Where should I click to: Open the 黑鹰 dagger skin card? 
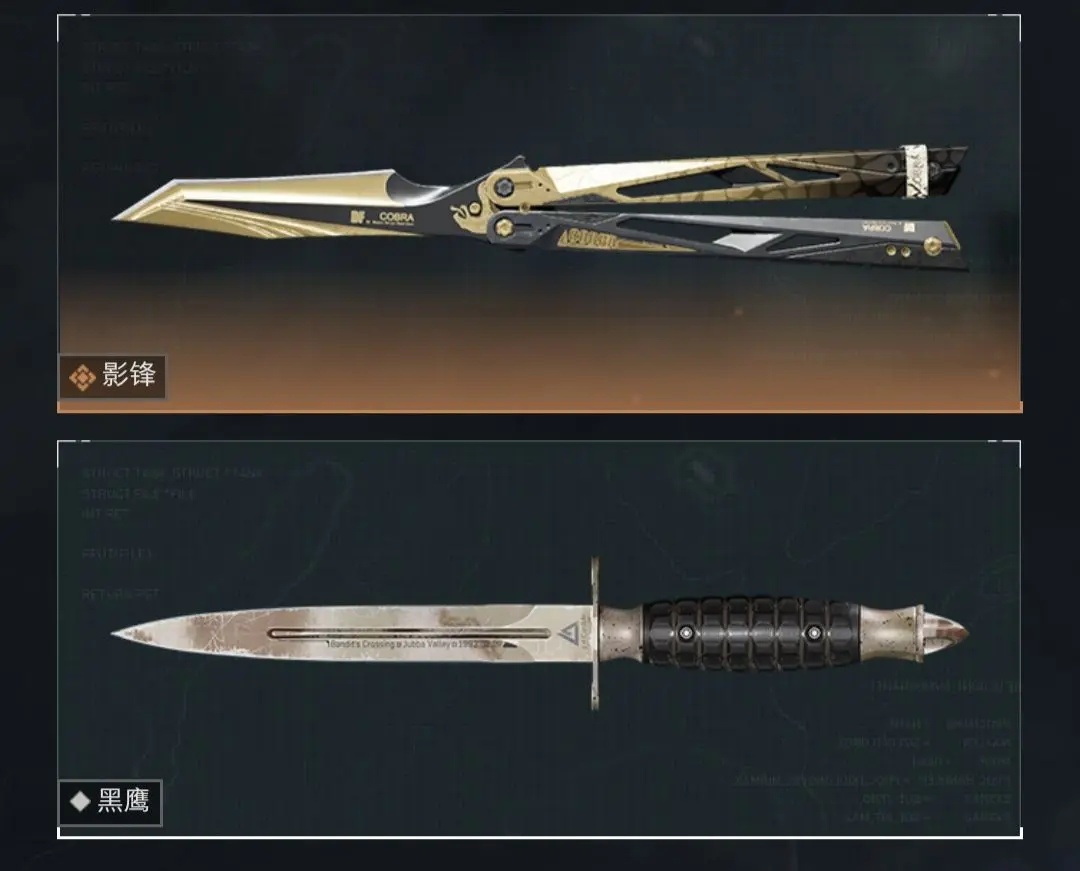pyautogui.click(x=539, y=639)
